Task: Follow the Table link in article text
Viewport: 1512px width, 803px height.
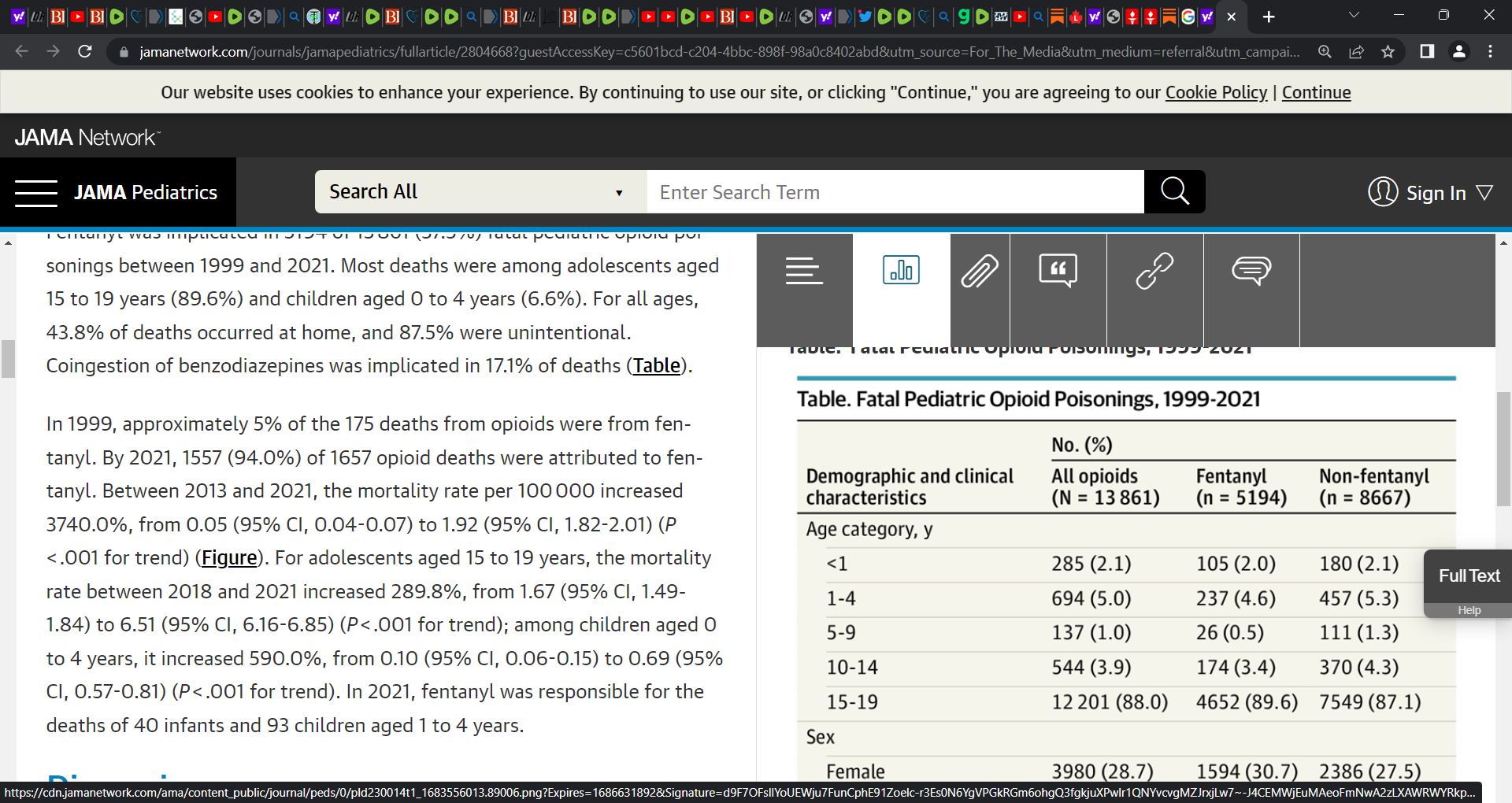Action: [x=657, y=366]
